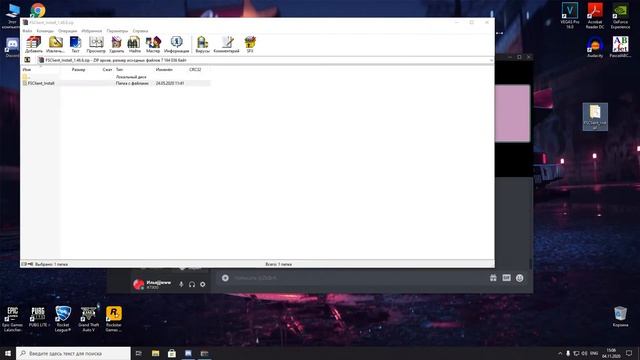The width and height of the screenshot is (640, 360).
Task: Sort by CRC32 column header
Action: 195,69
